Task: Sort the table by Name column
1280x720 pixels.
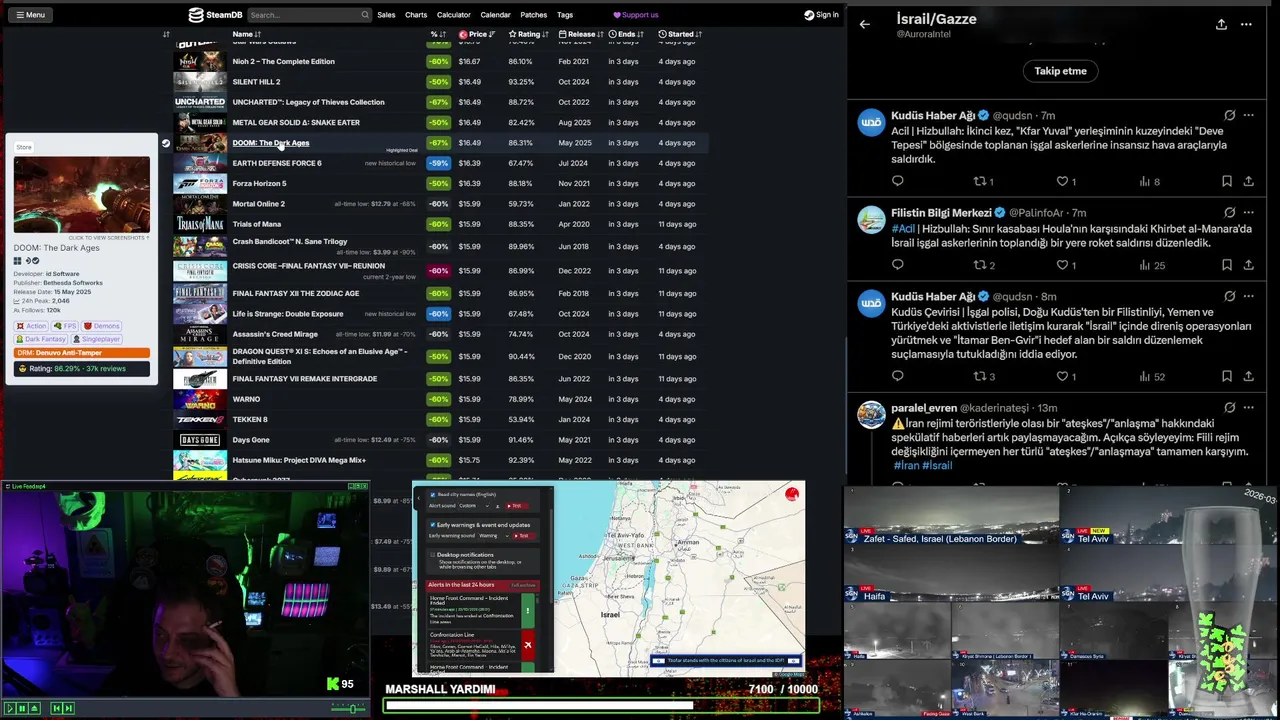Action: 245,34
